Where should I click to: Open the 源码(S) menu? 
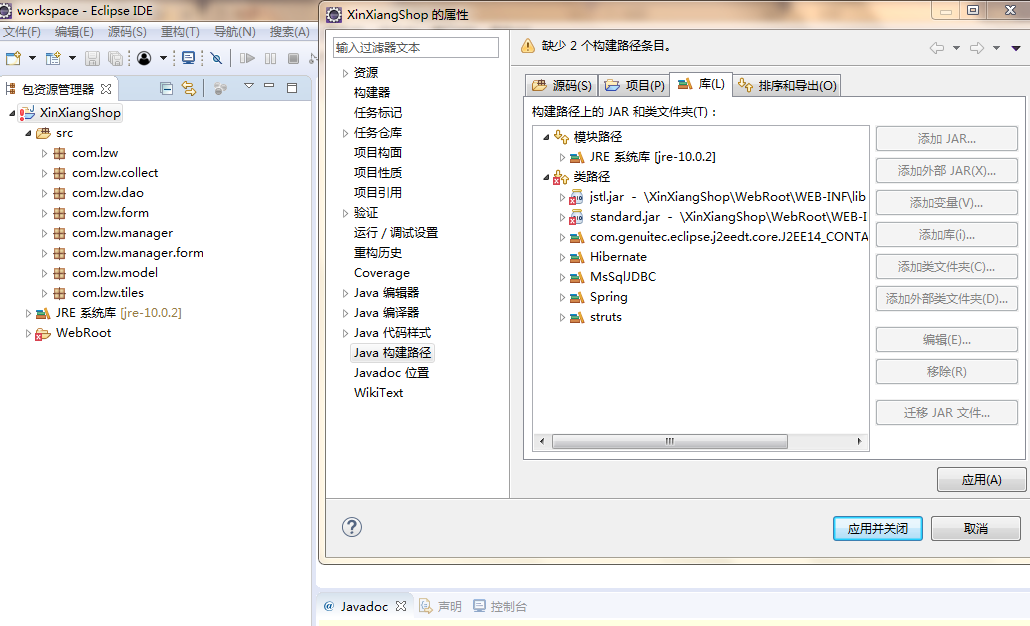[127, 32]
